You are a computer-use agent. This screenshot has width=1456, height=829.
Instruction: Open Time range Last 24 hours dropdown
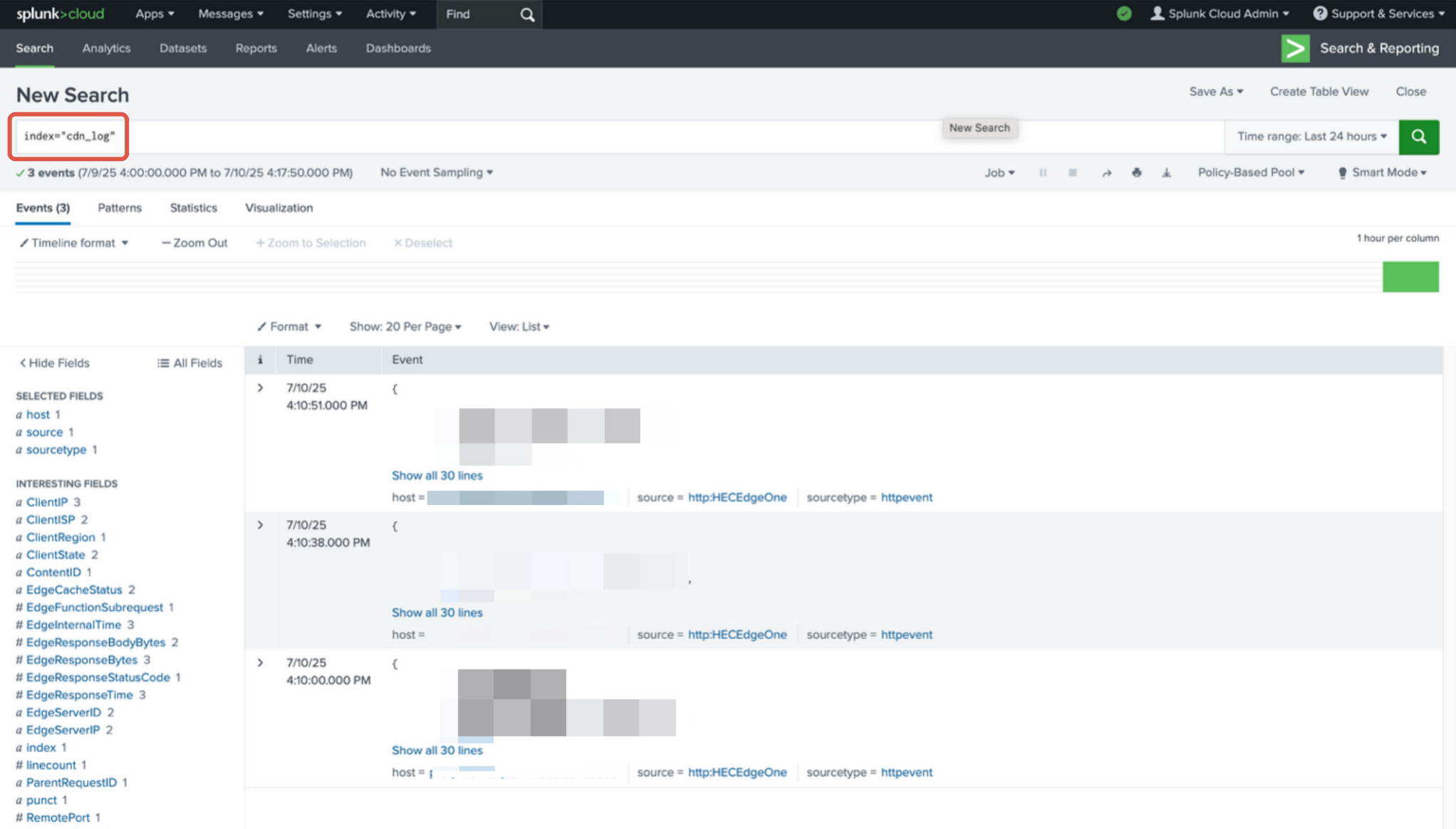tap(1311, 137)
